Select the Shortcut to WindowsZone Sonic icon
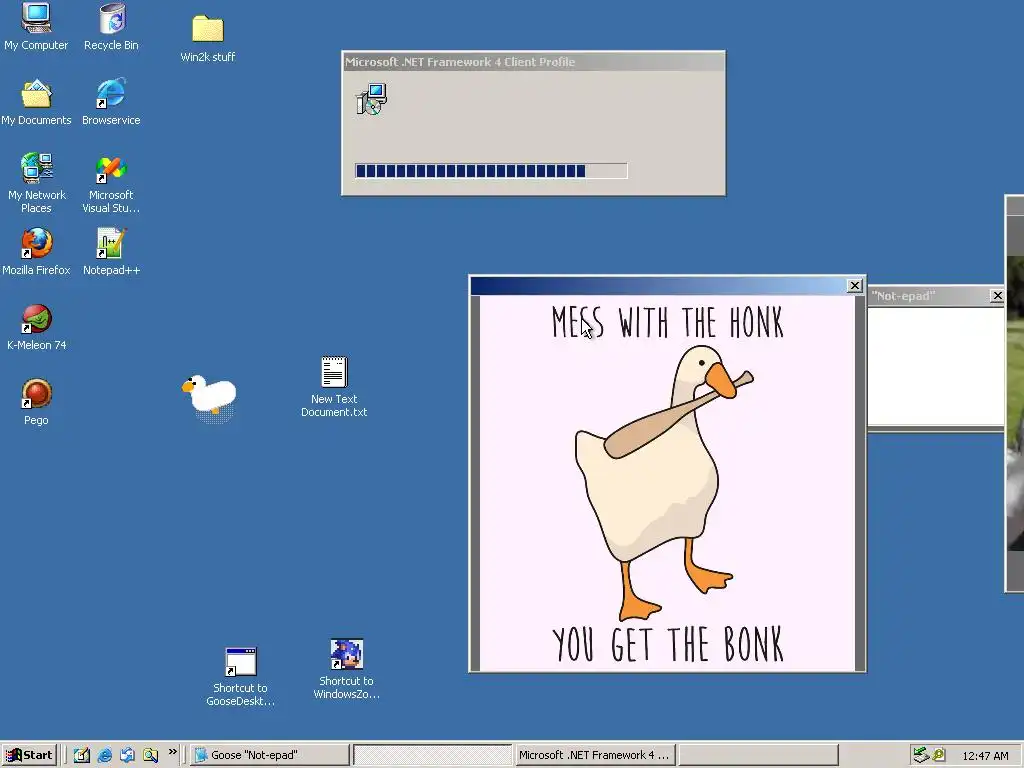The height and width of the screenshot is (768, 1024). (x=346, y=669)
